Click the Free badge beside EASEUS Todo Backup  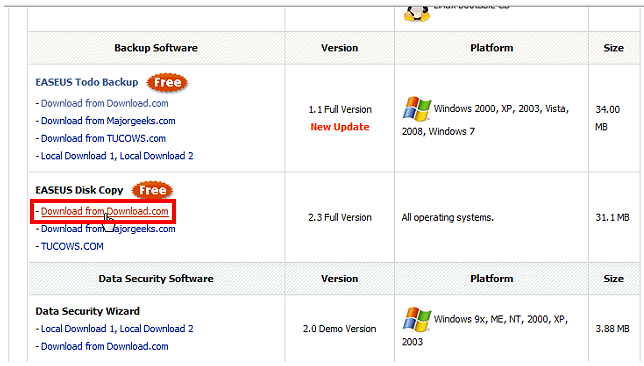pyautogui.click(x=167, y=82)
